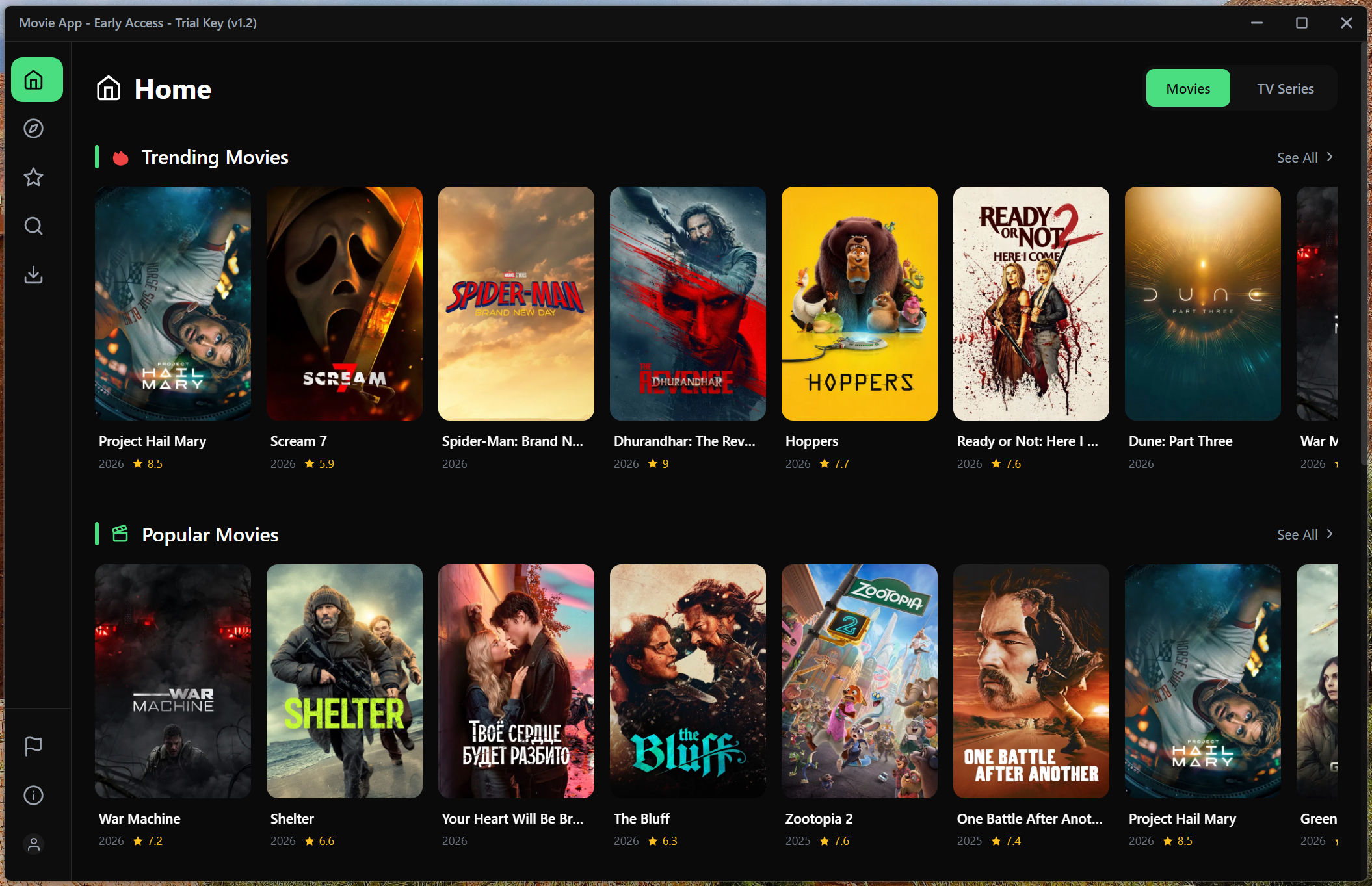Open the user profile icon

33,844
